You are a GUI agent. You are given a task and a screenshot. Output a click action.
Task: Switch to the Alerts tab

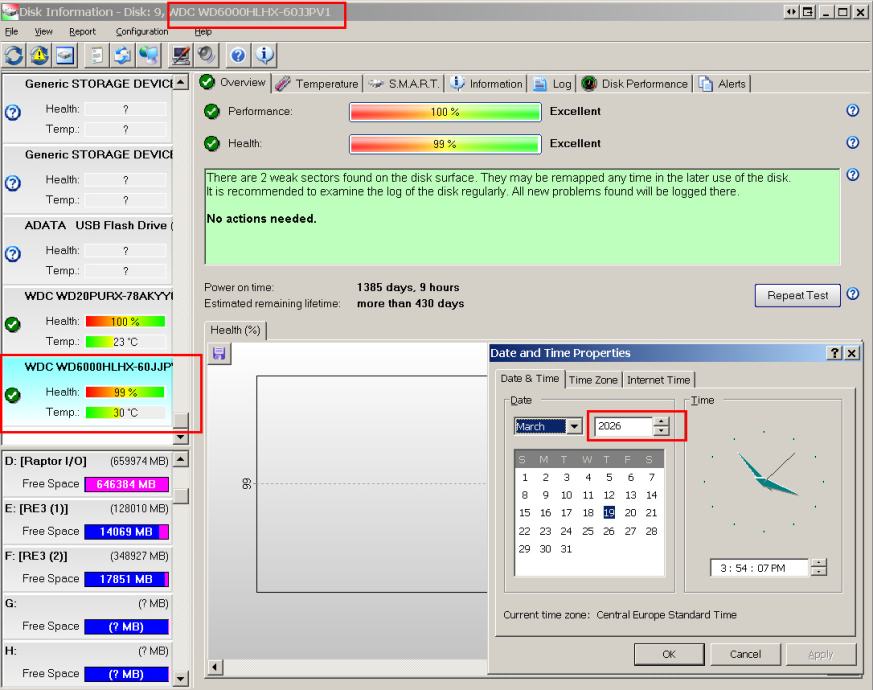(722, 84)
